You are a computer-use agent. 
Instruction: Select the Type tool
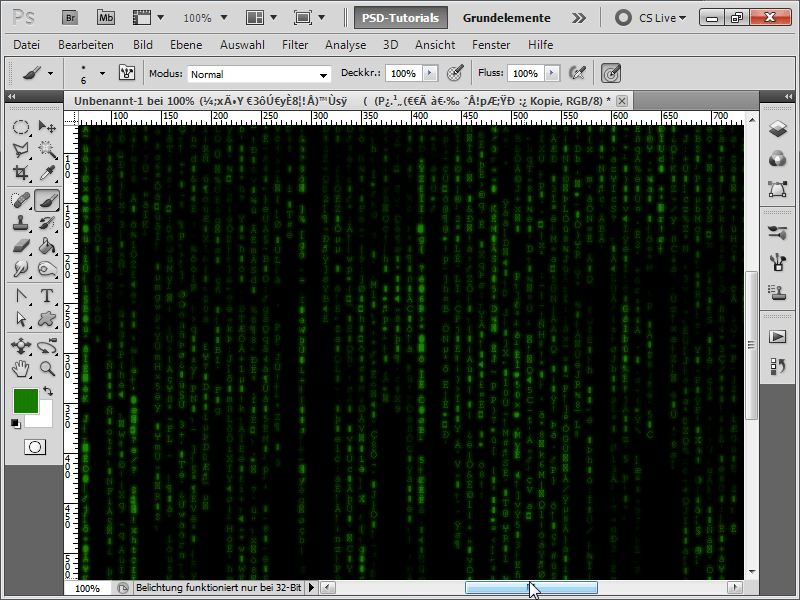point(47,296)
